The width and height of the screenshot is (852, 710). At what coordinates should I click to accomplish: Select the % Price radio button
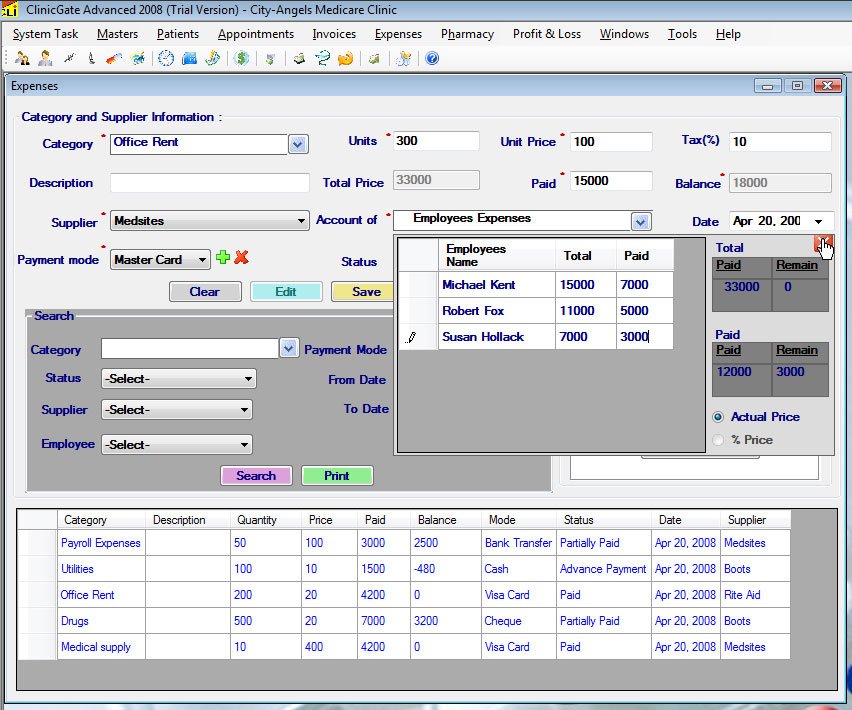click(x=718, y=440)
